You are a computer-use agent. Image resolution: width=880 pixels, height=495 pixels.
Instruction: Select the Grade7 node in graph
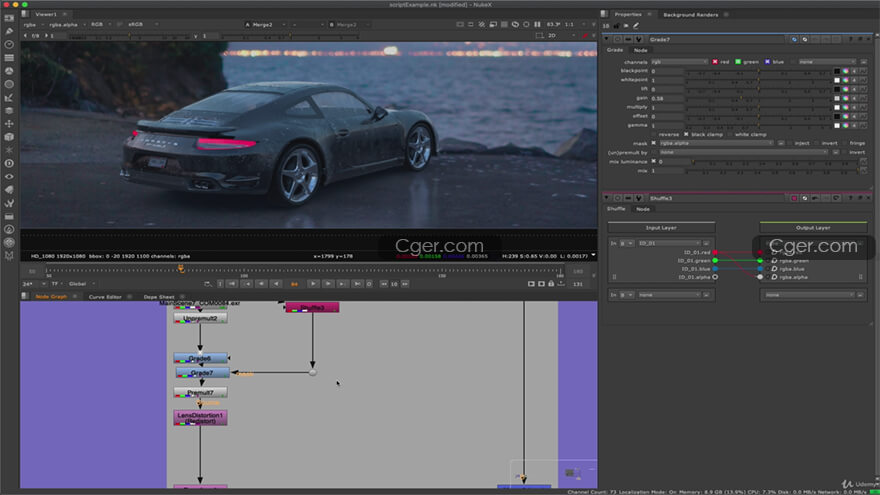pos(202,373)
